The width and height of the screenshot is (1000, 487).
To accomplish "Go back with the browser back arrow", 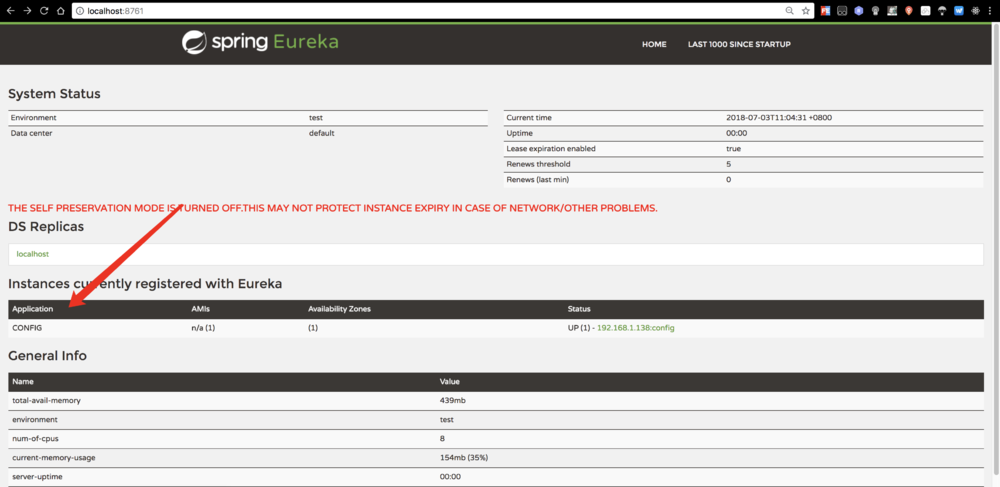I will pos(11,11).
